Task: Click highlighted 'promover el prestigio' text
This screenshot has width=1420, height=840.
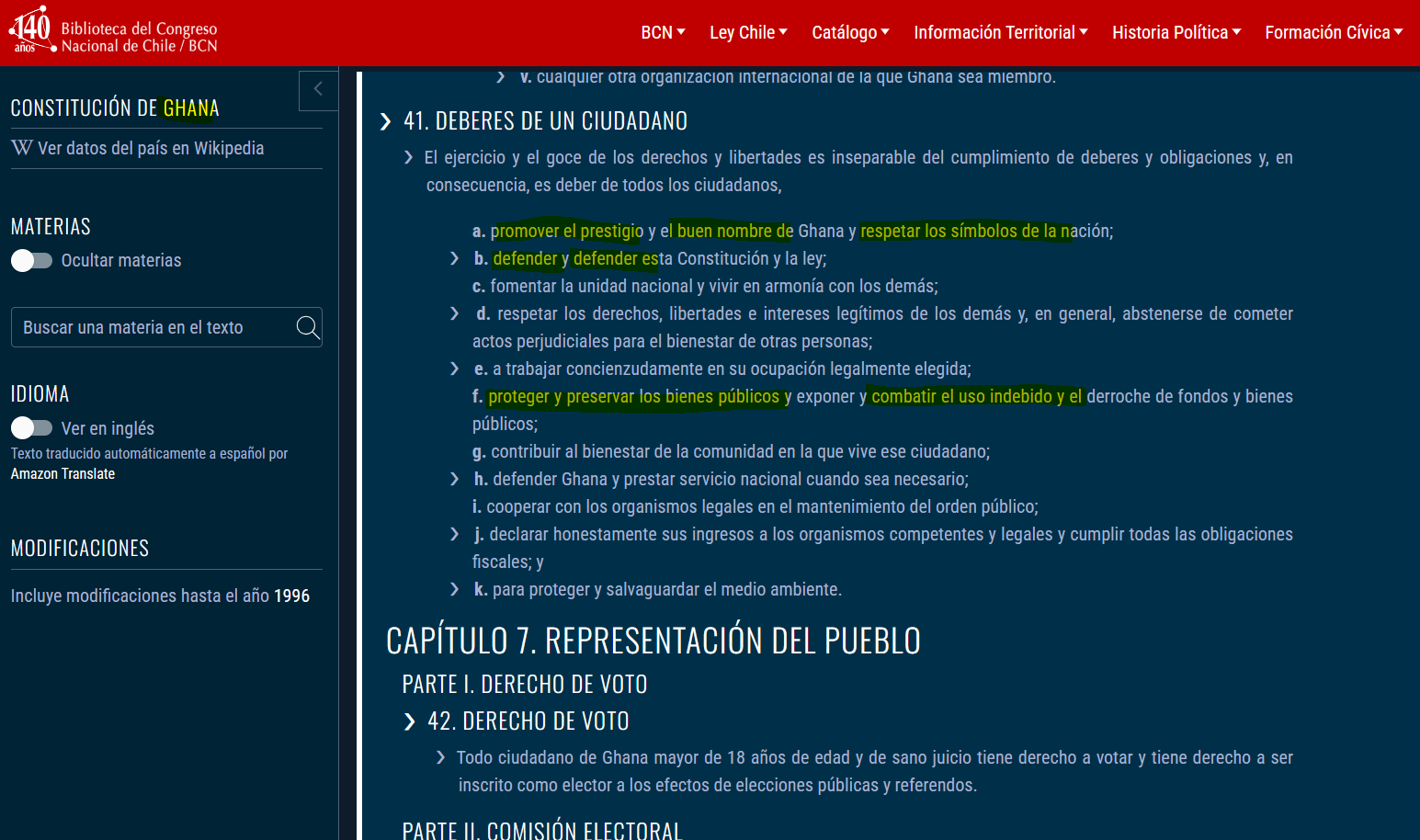Action: coord(567,231)
